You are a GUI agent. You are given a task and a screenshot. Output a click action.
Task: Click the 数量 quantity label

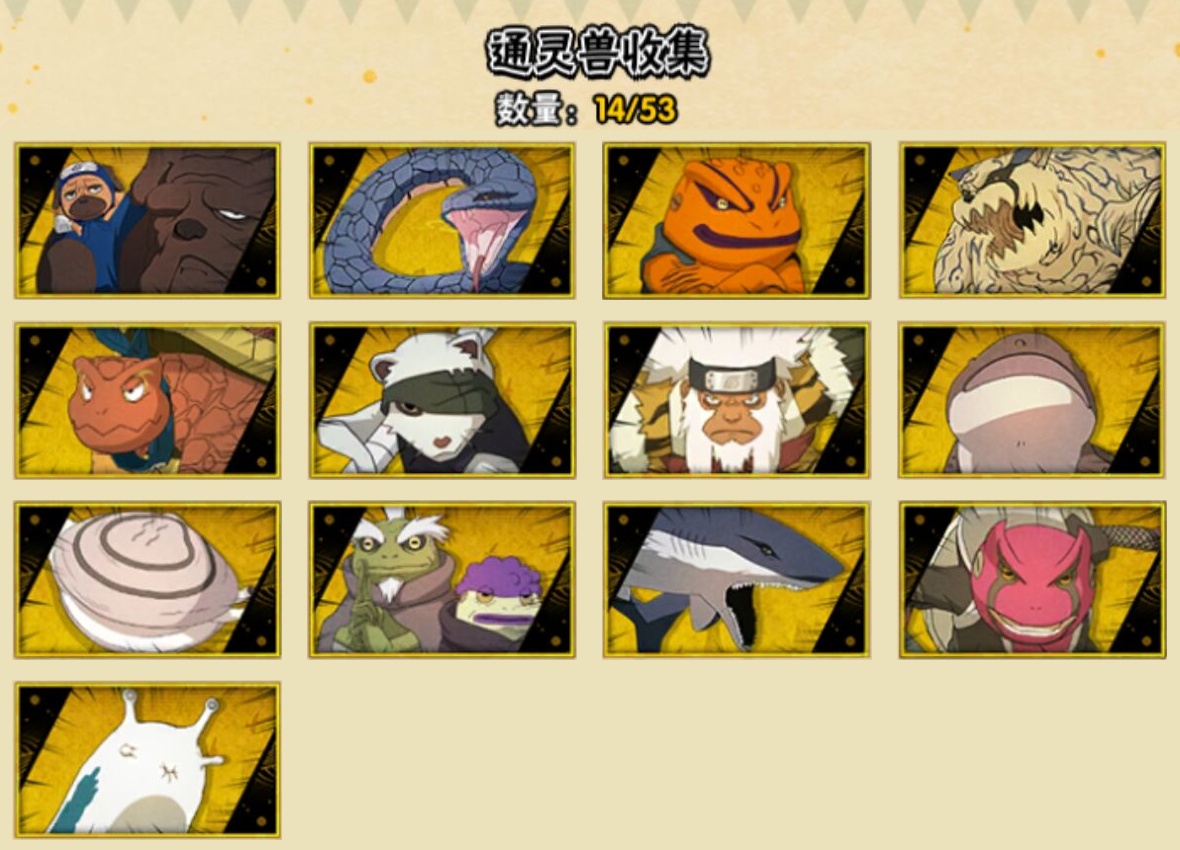[x=531, y=110]
